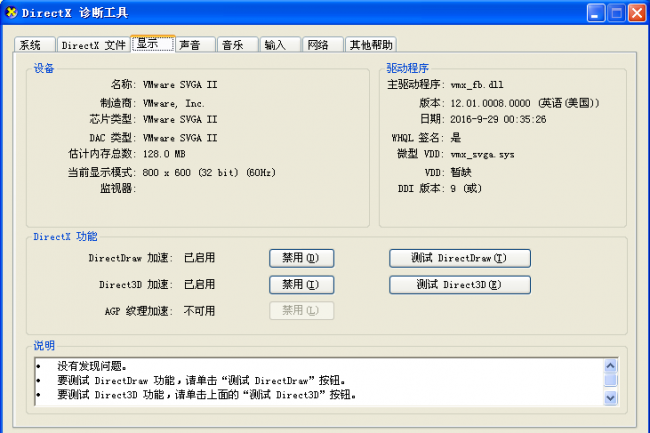
Task: Open the 网络 tab
Action: point(323,45)
